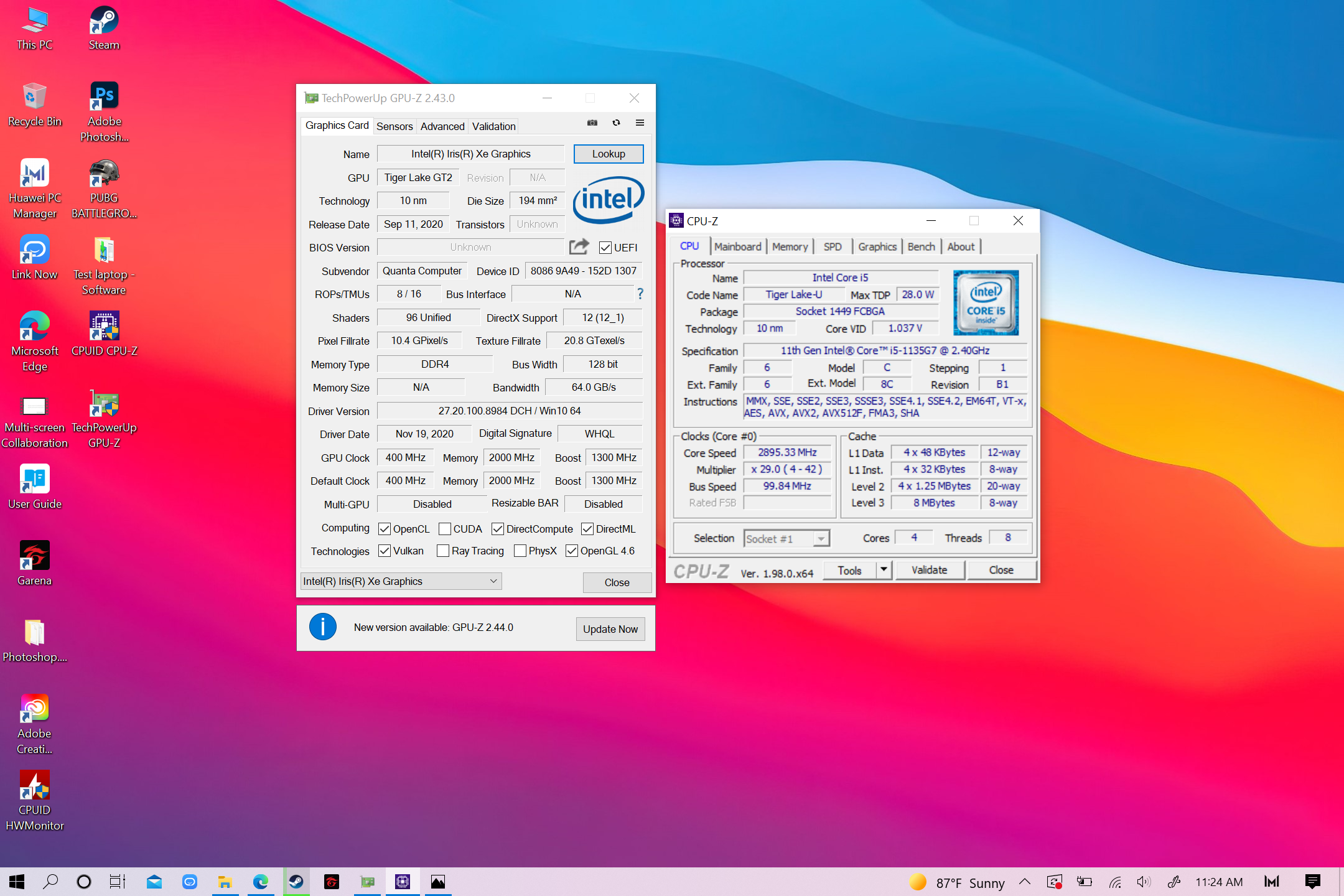The height and width of the screenshot is (896, 1344).
Task: Toggle the OpenGL 4.6 checkbox
Action: (572, 551)
